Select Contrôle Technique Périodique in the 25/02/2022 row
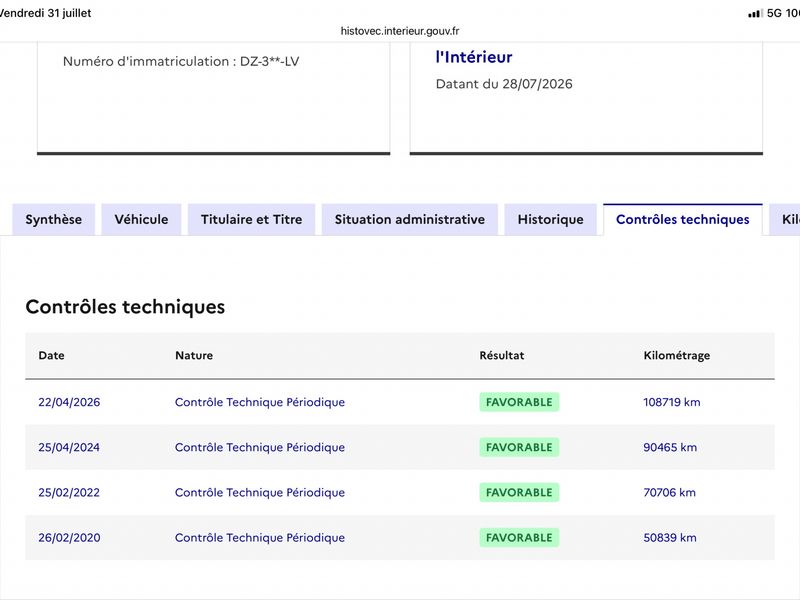 click(260, 492)
